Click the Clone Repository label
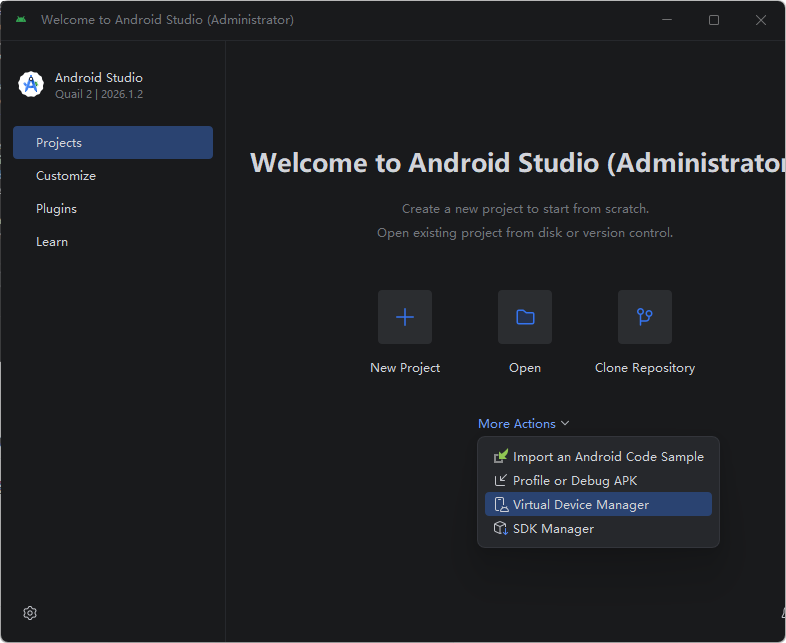 [x=645, y=368]
